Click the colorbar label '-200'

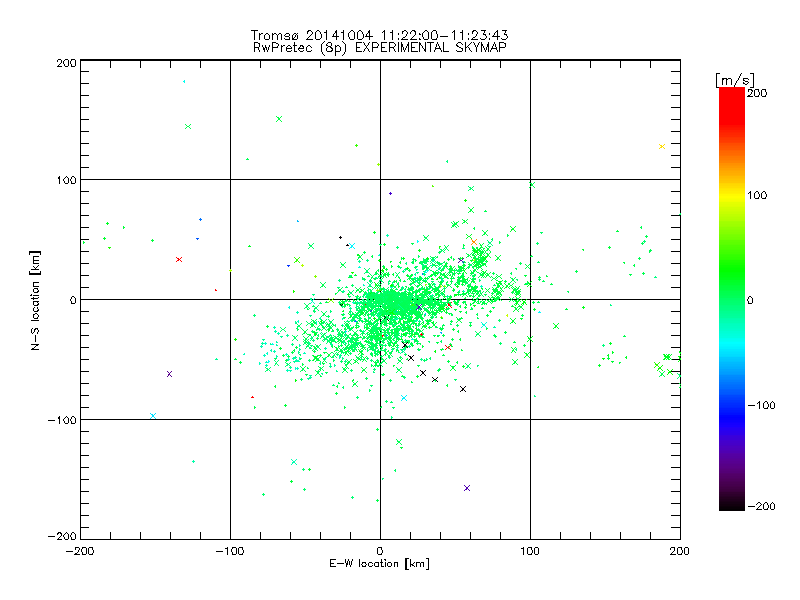click(x=761, y=506)
